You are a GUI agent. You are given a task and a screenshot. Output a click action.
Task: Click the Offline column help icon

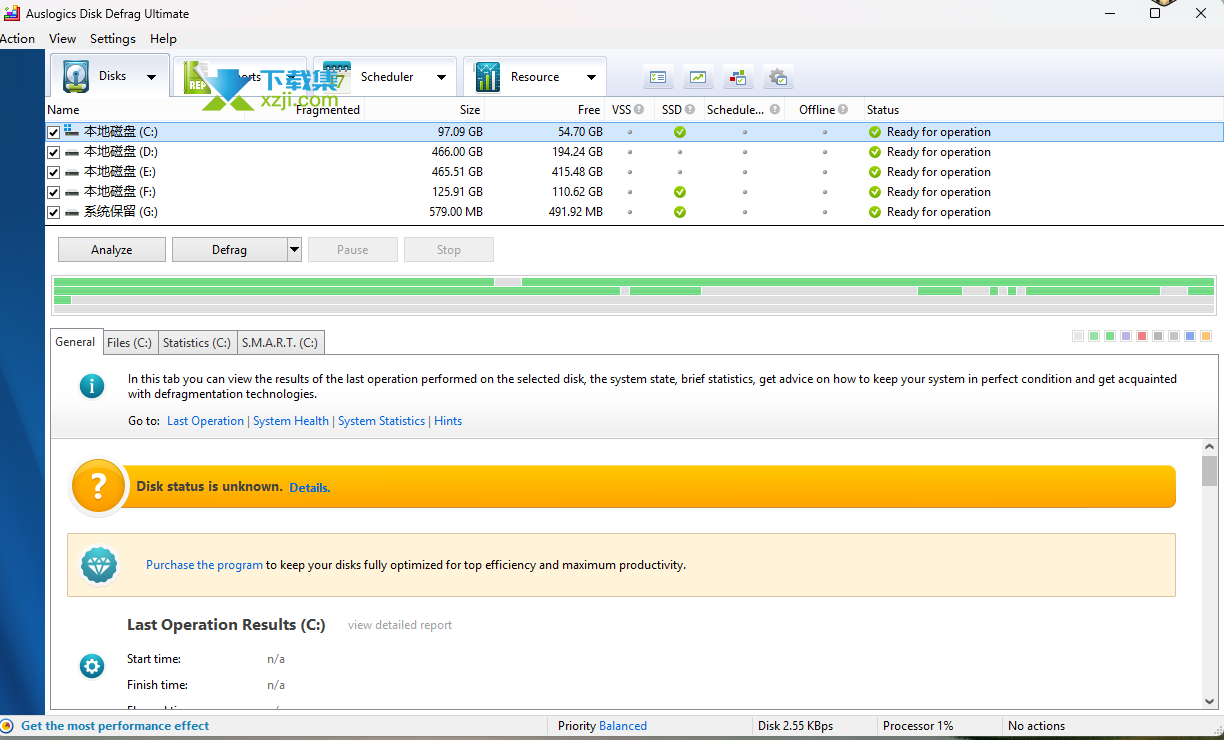click(843, 110)
